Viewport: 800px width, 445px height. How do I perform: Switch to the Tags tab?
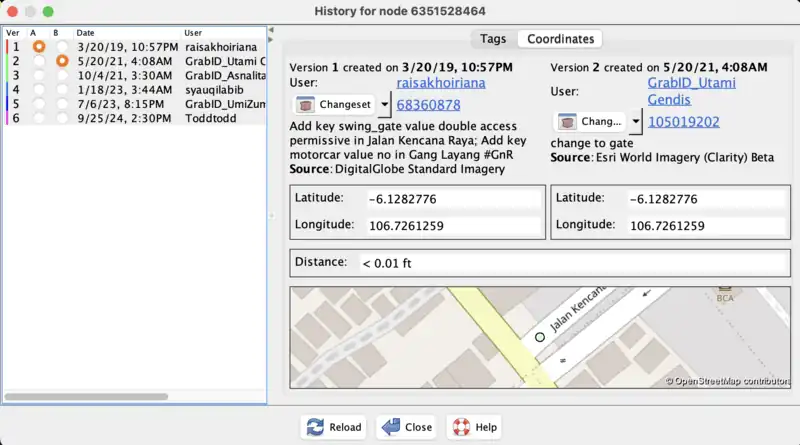pyautogui.click(x=493, y=39)
